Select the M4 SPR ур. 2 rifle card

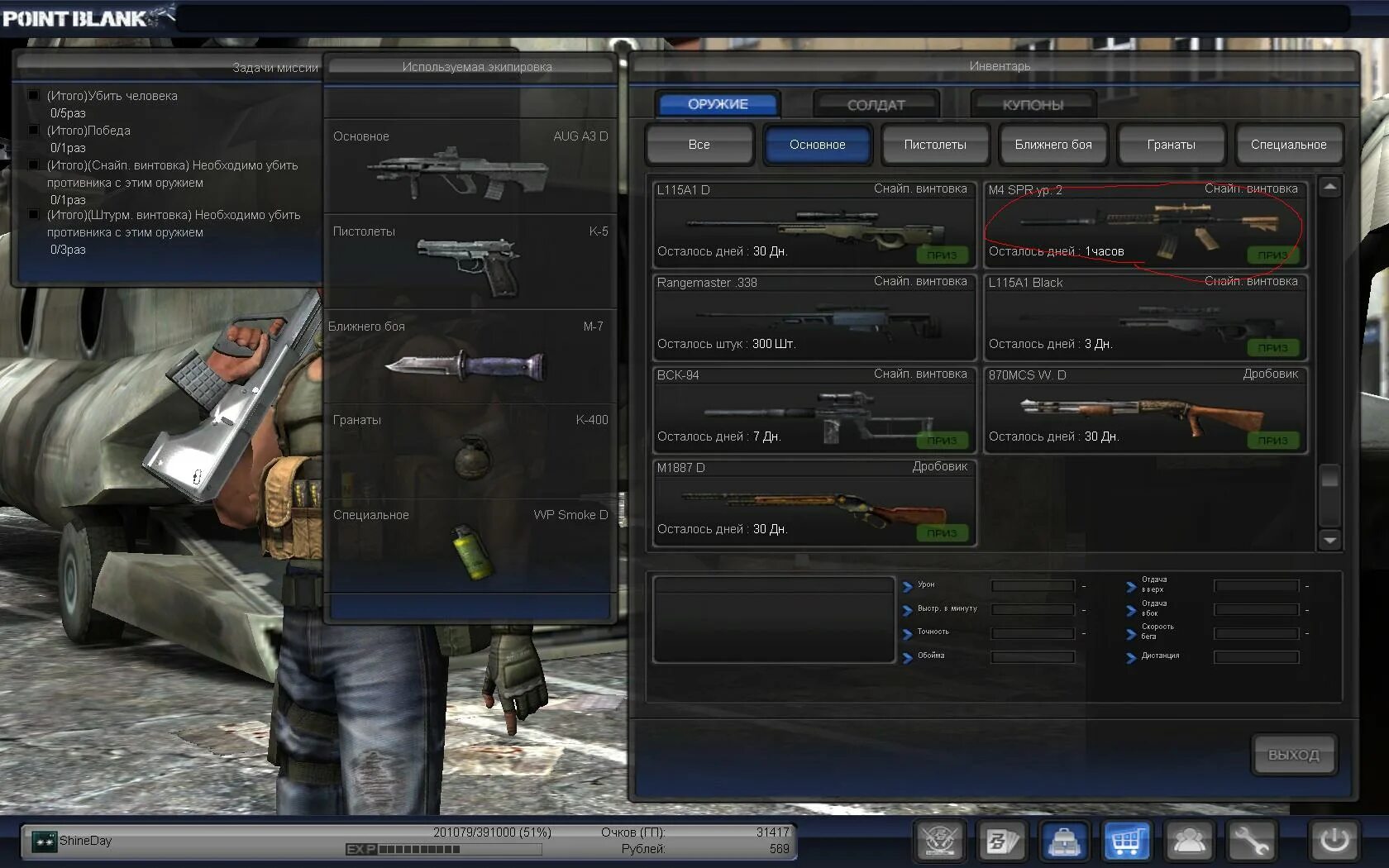click(1146, 225)
